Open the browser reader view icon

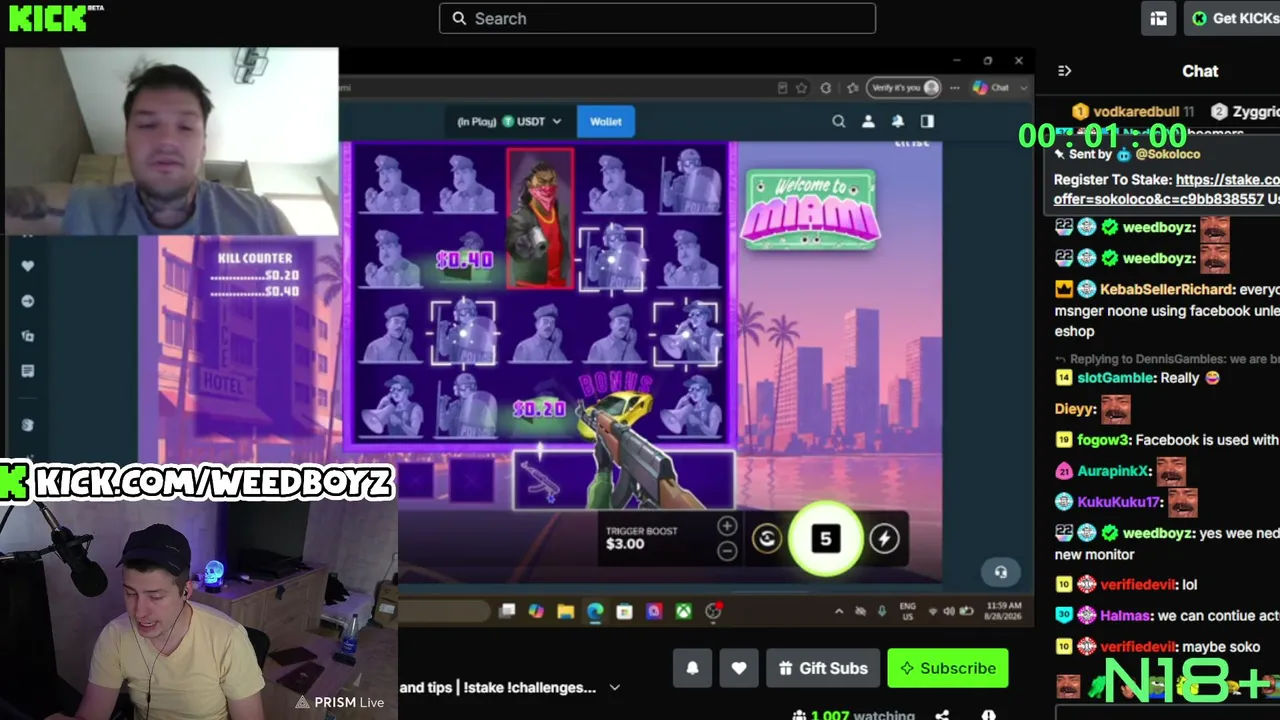point(782,88)
